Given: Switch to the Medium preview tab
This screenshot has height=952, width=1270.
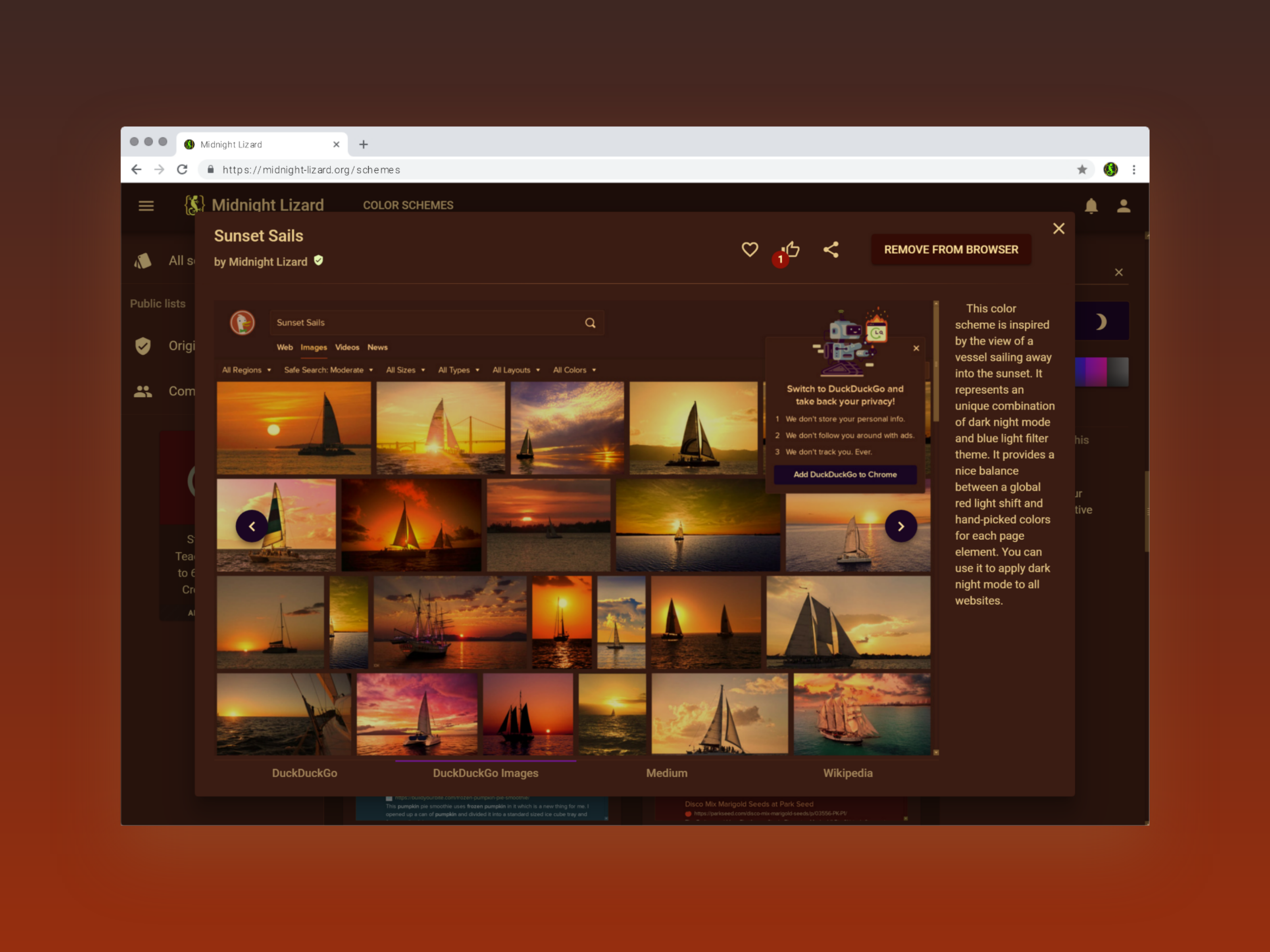Looking at the screenshot, I should 667,773.
